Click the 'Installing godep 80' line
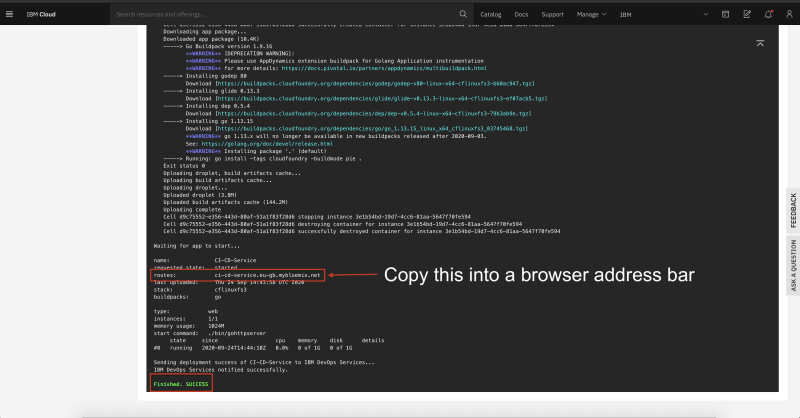 [205, 76]
